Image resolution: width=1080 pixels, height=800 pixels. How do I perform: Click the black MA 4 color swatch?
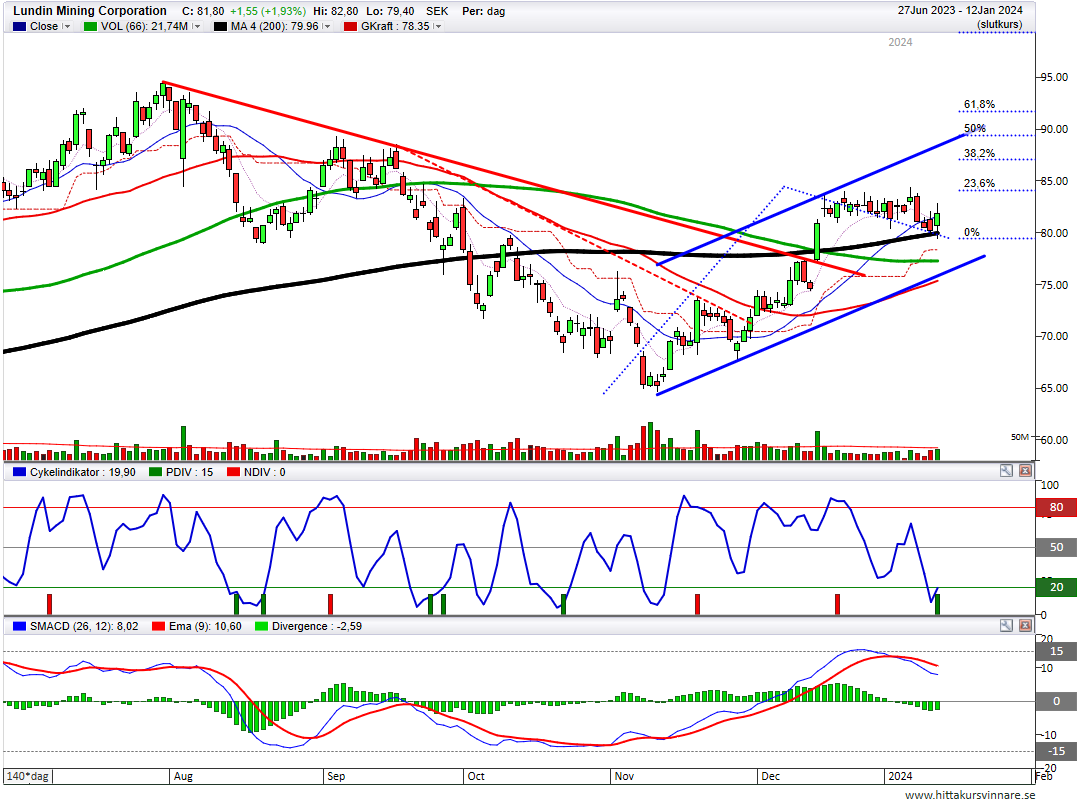coord(220,26)
